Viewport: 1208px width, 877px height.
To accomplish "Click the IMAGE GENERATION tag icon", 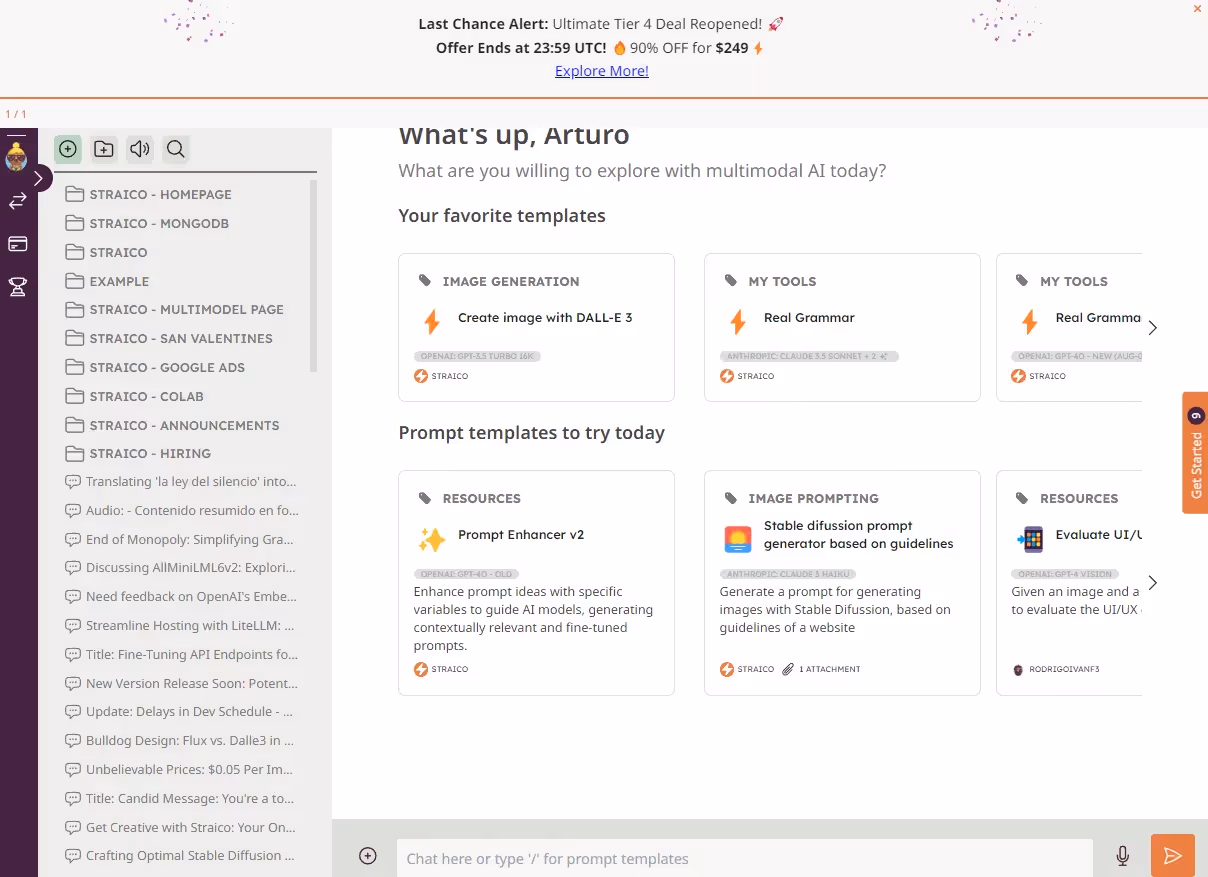I will pyautogui.click(x=425, y=281).
